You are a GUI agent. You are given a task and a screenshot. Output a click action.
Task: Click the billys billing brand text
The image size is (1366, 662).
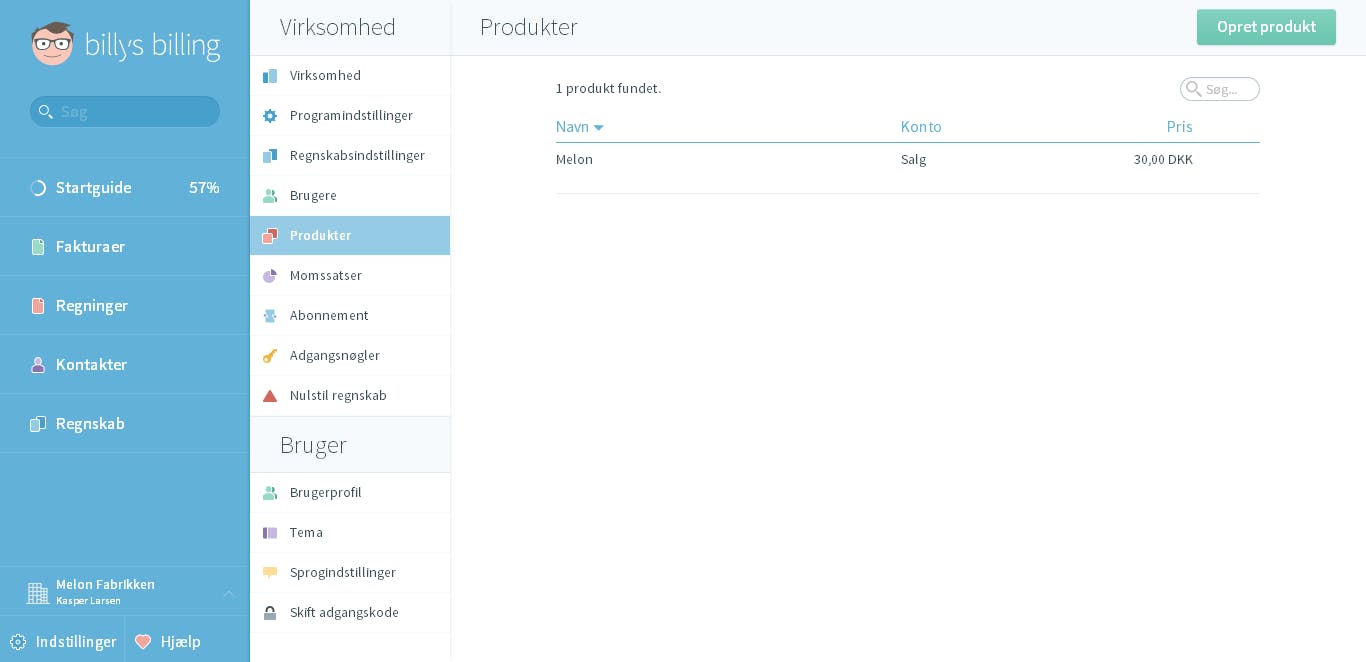[152, 45]
